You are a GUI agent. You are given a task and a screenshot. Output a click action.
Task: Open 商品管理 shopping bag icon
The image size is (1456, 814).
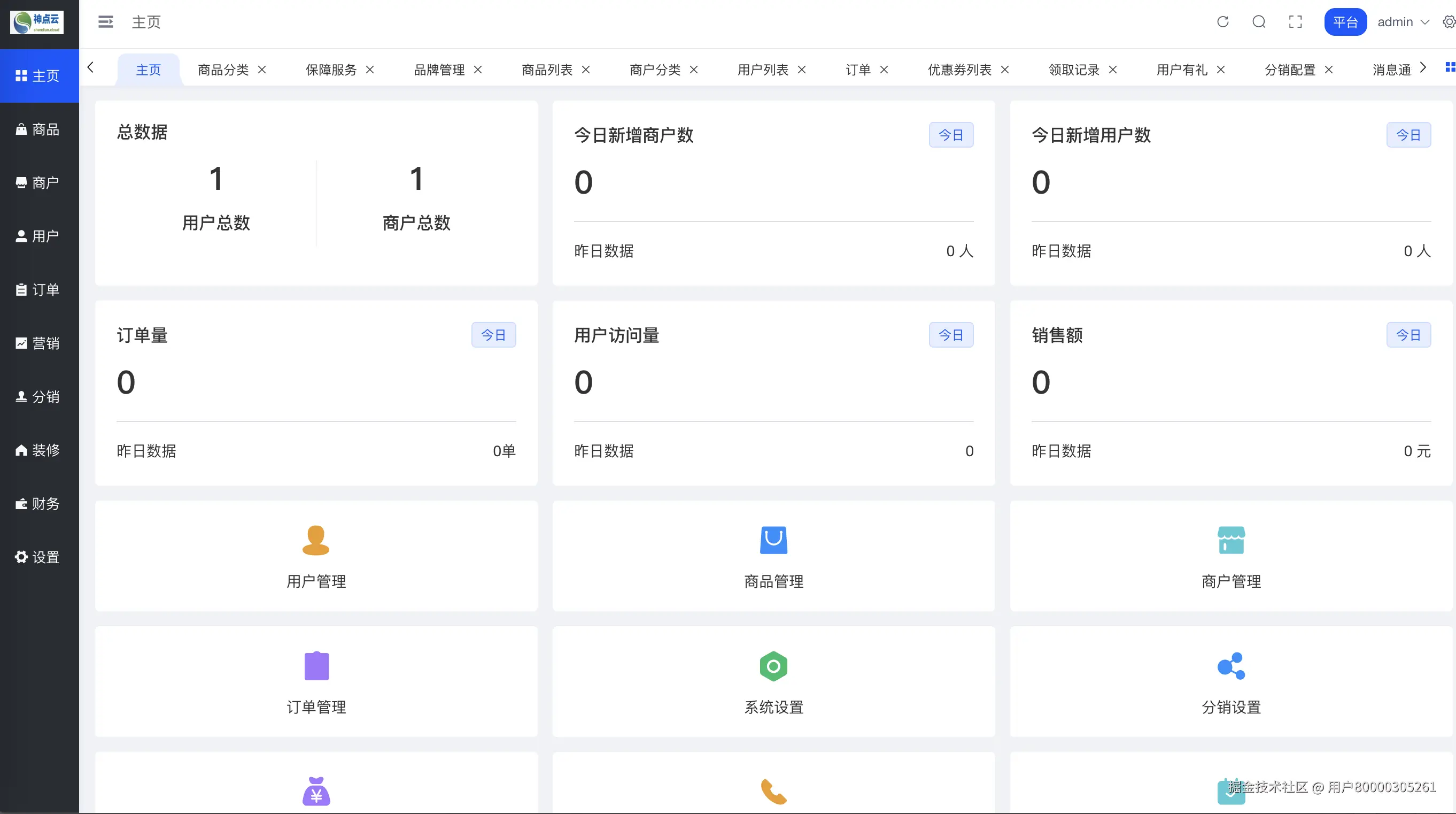click(x=773, y=540)
